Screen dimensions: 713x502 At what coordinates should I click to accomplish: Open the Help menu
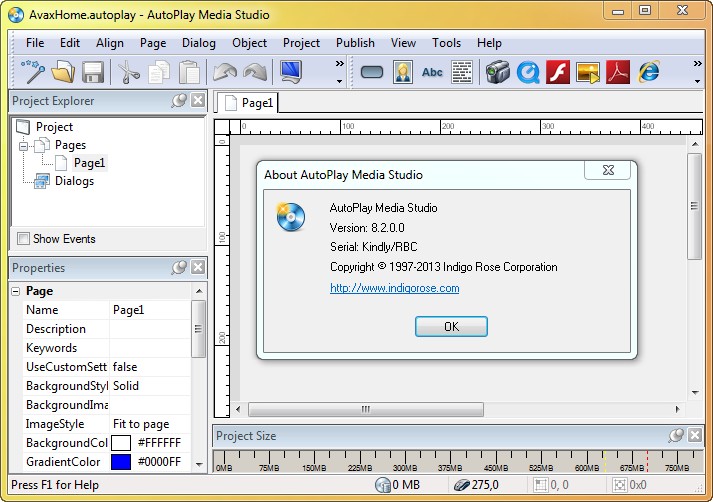pos(489,43)
